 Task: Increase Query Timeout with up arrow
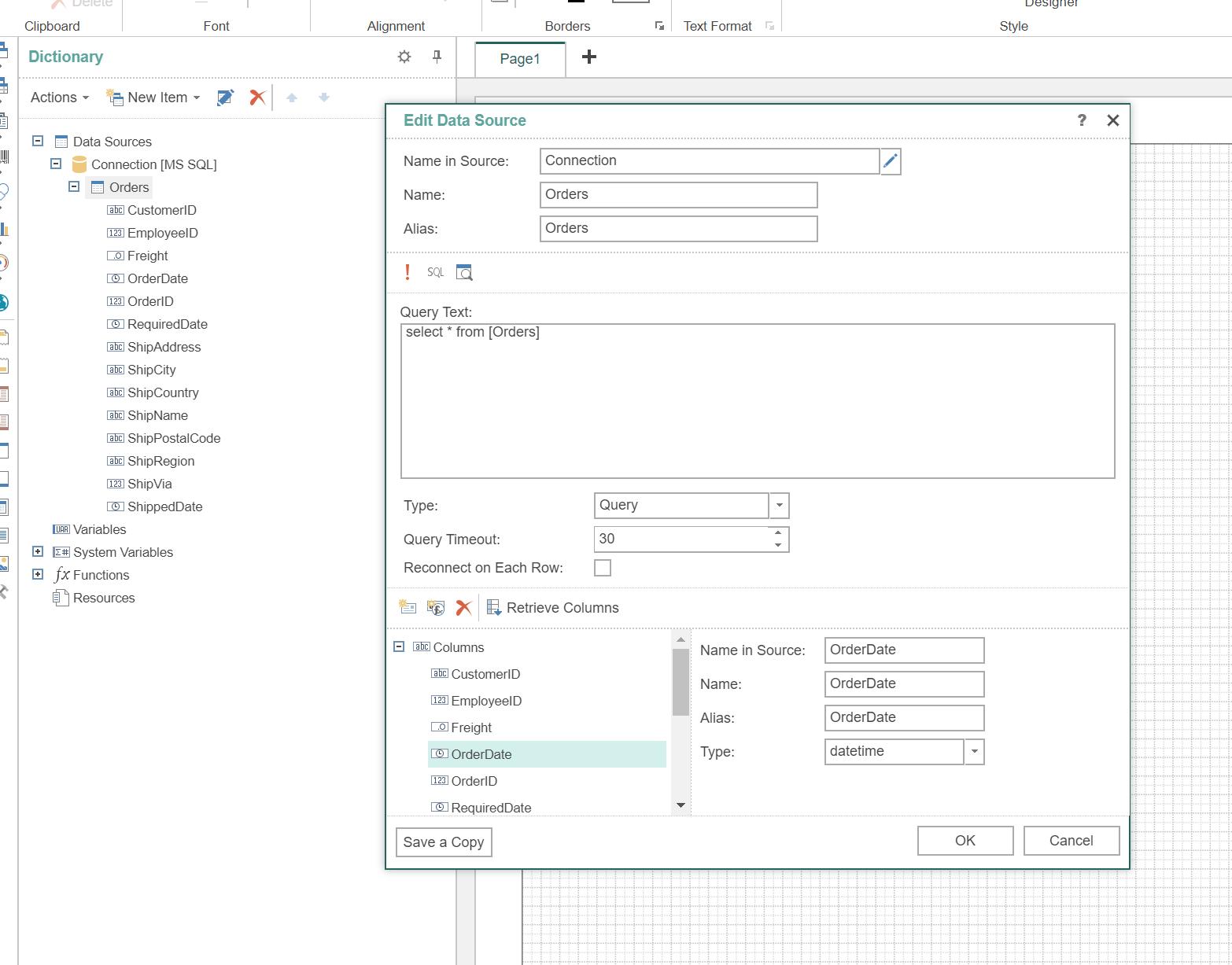tap(778, 532)
